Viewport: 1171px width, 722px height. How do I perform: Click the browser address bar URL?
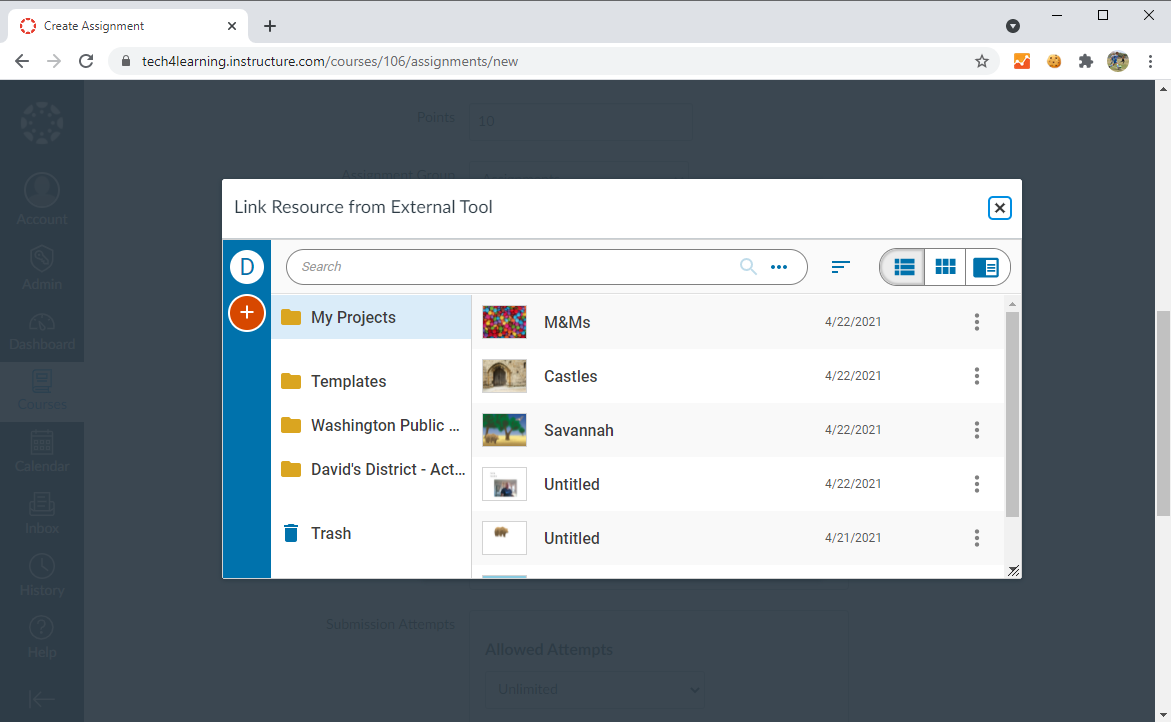pos(330,61)
